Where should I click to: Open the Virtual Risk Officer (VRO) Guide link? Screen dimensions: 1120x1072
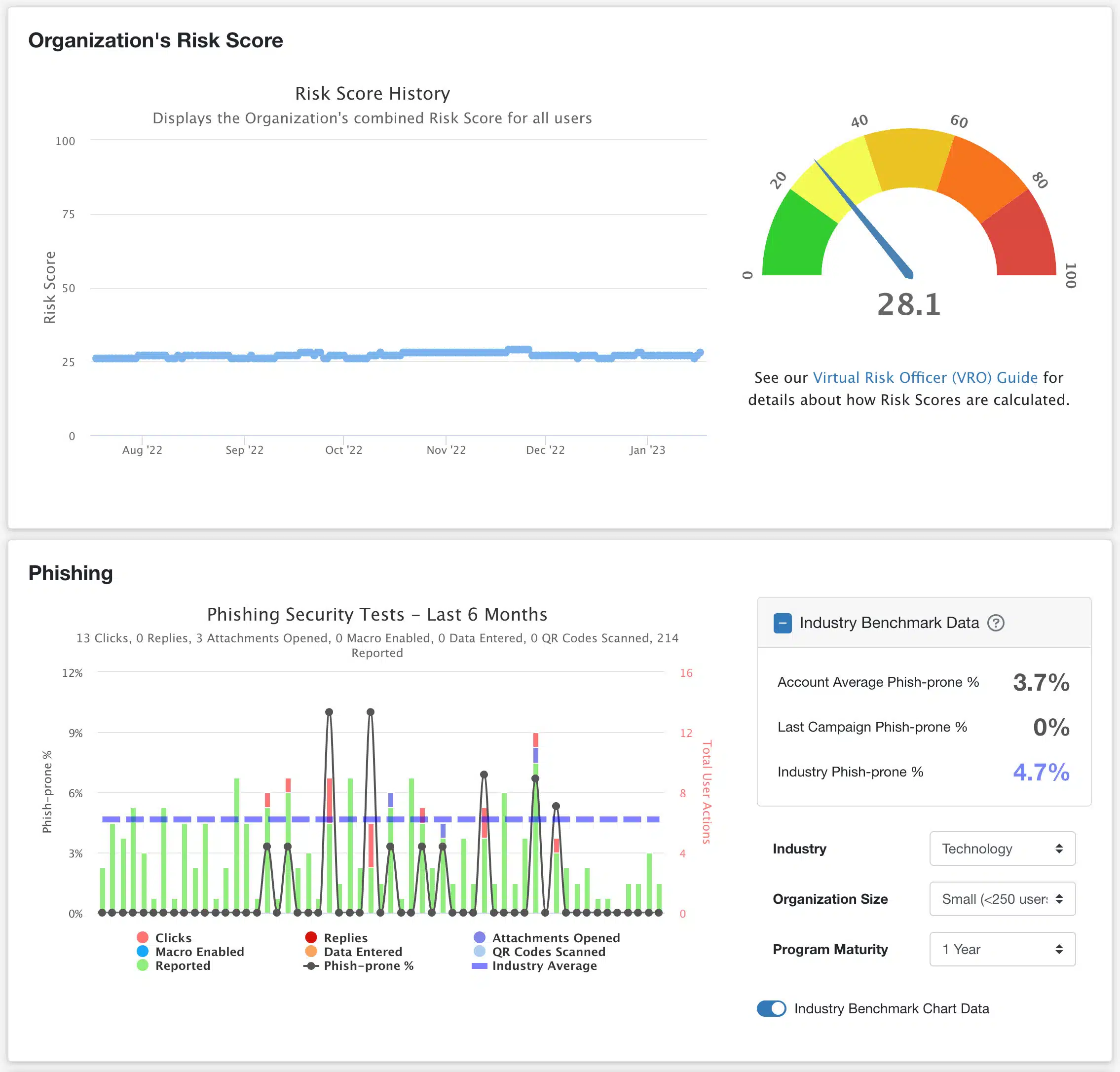[925, 378]
